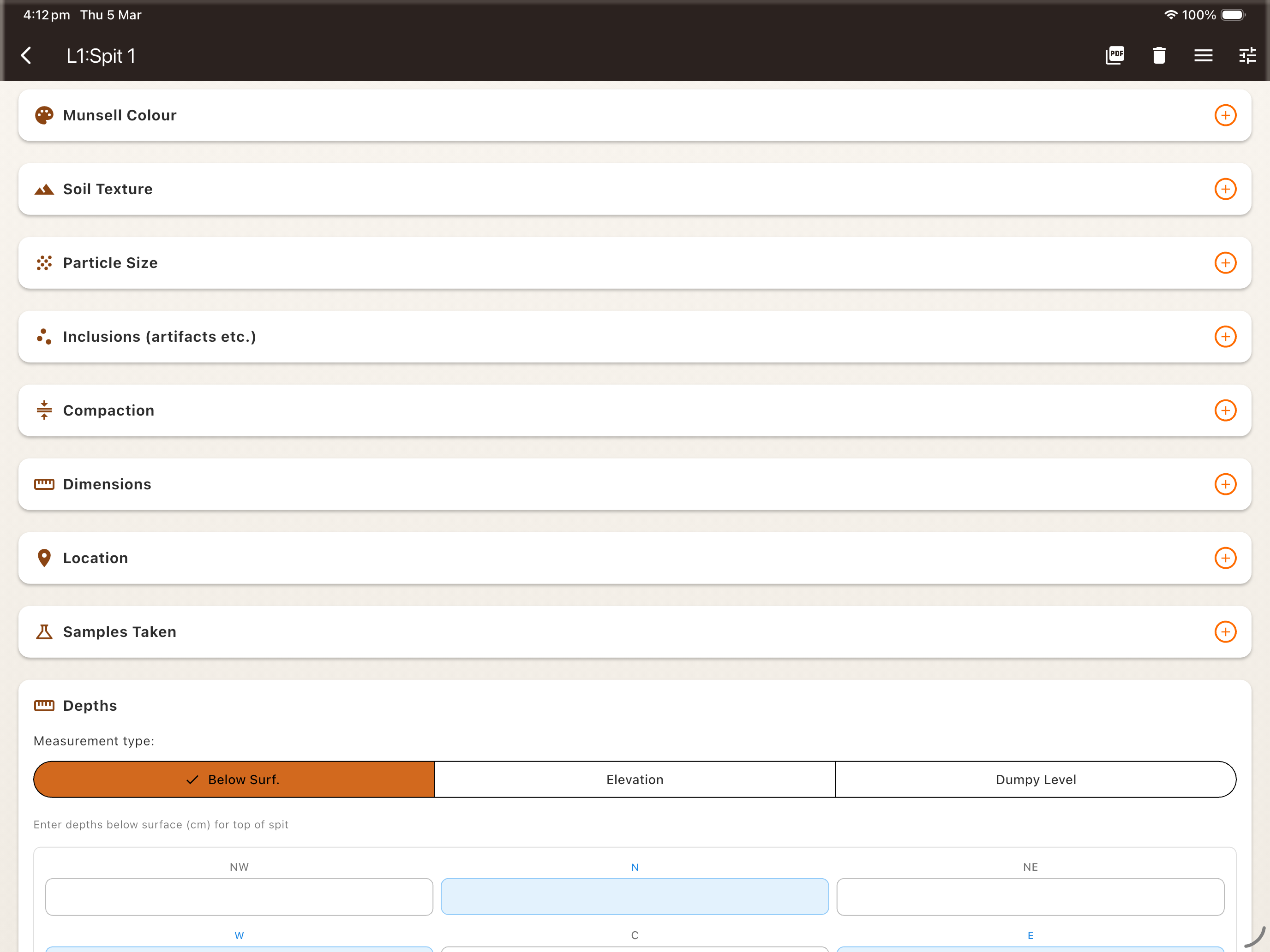1270x952 pixels.
Task: Export record as PDF icon
Action: pos(1114,56)
